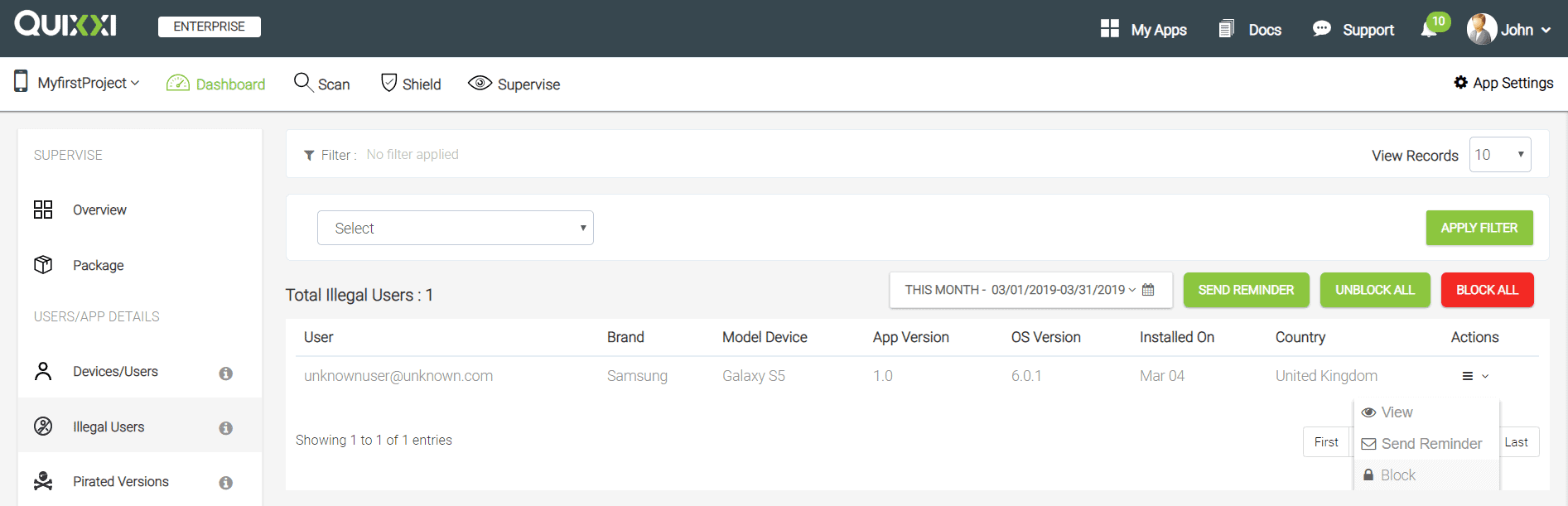
Task: Click the Galaxy S5 model cell
Action: [x=754, y=376]
